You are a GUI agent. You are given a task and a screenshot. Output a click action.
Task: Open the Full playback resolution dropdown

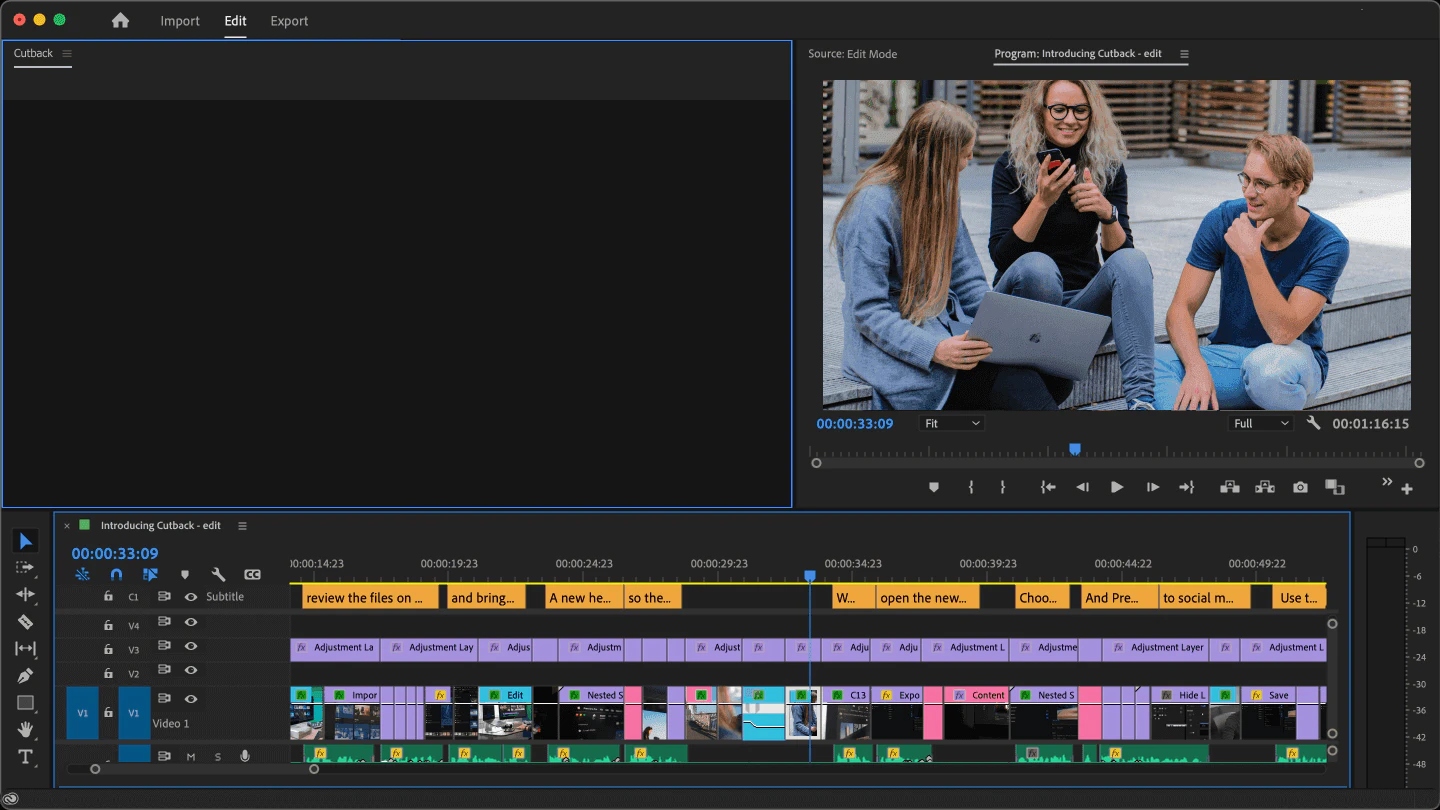tap(1259, 422)
